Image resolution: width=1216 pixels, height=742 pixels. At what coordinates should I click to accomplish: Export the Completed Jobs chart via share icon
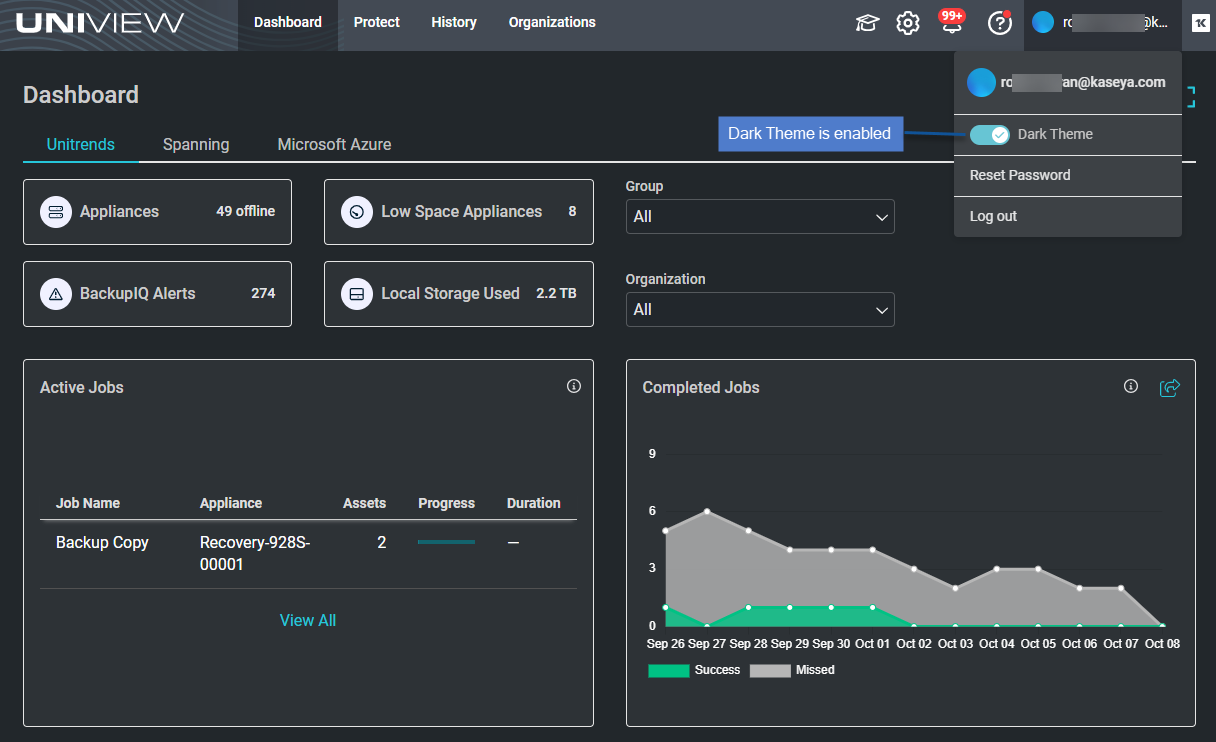(1170, 387)
